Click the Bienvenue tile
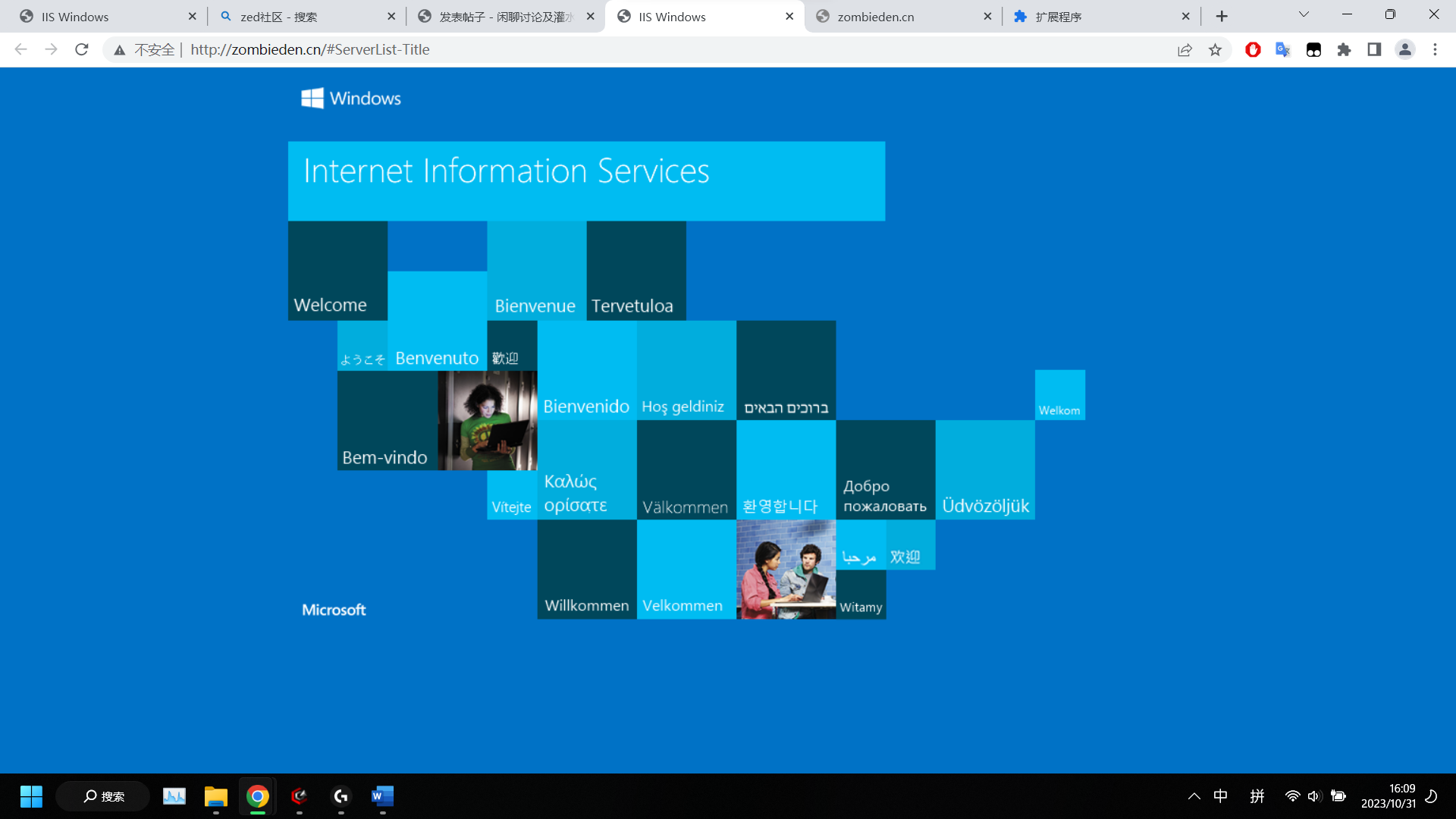Viewport: 1456px width, 819px height. pyautogui.click(x=536, y=271)
